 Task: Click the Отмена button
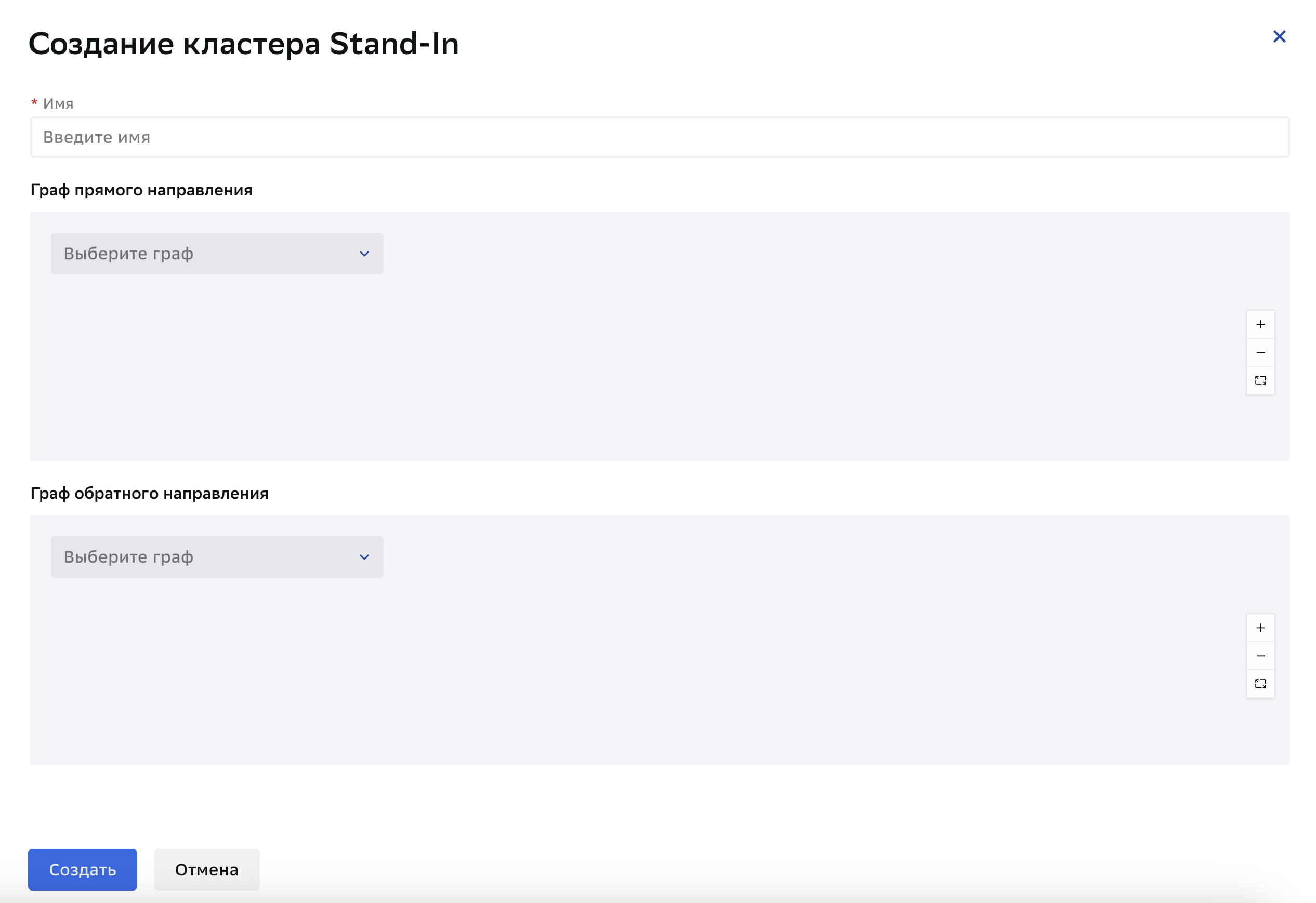tap(207, 870)
